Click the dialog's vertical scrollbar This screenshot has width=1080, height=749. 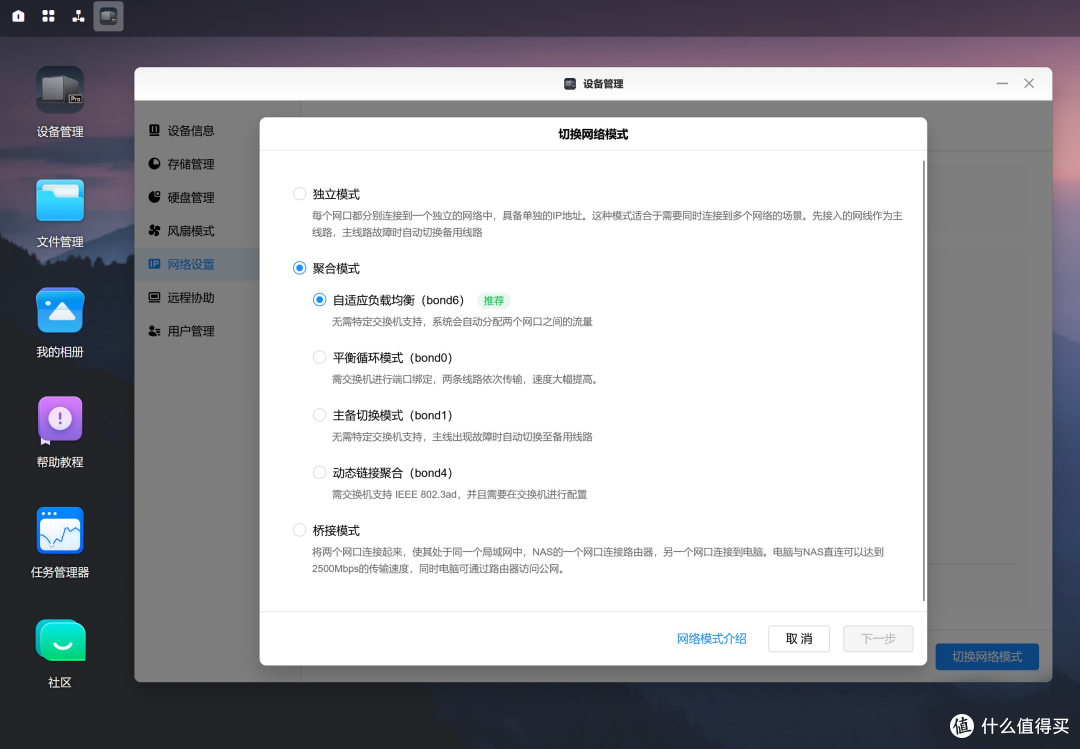[x=923, y=381]
